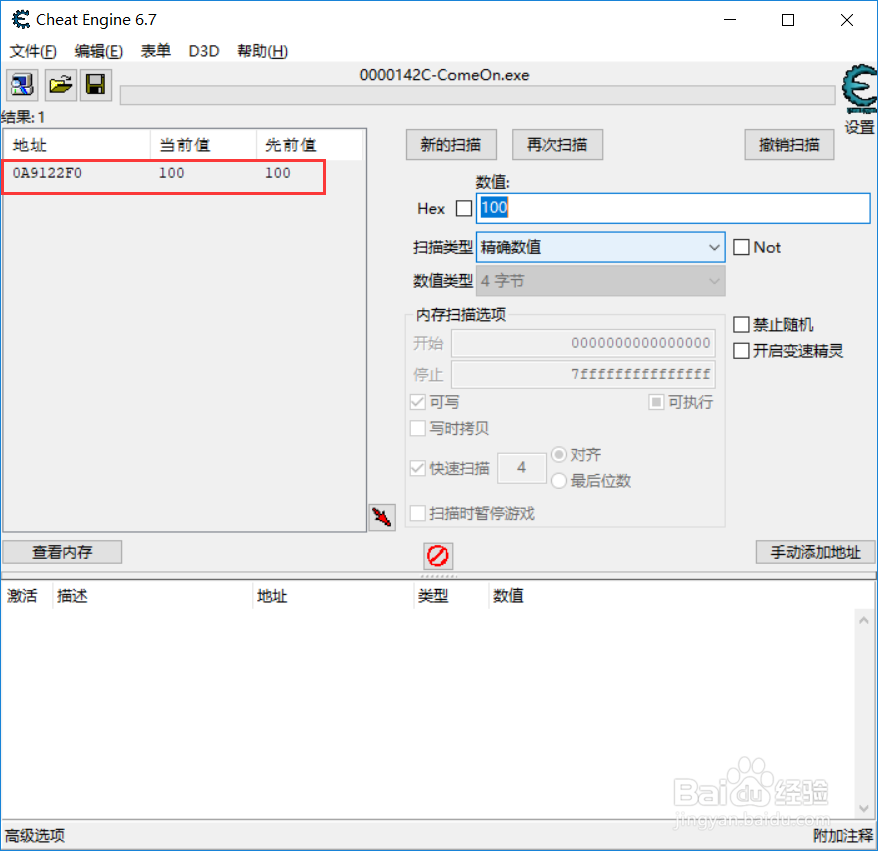
Task: Click the 停止 address field
Action: pyautogui.click(x=583, y=374)
